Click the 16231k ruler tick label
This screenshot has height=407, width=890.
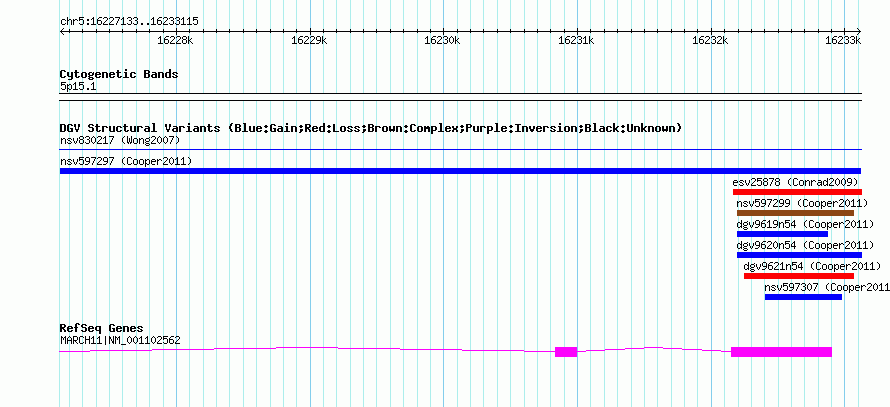(x=577, y=40)
